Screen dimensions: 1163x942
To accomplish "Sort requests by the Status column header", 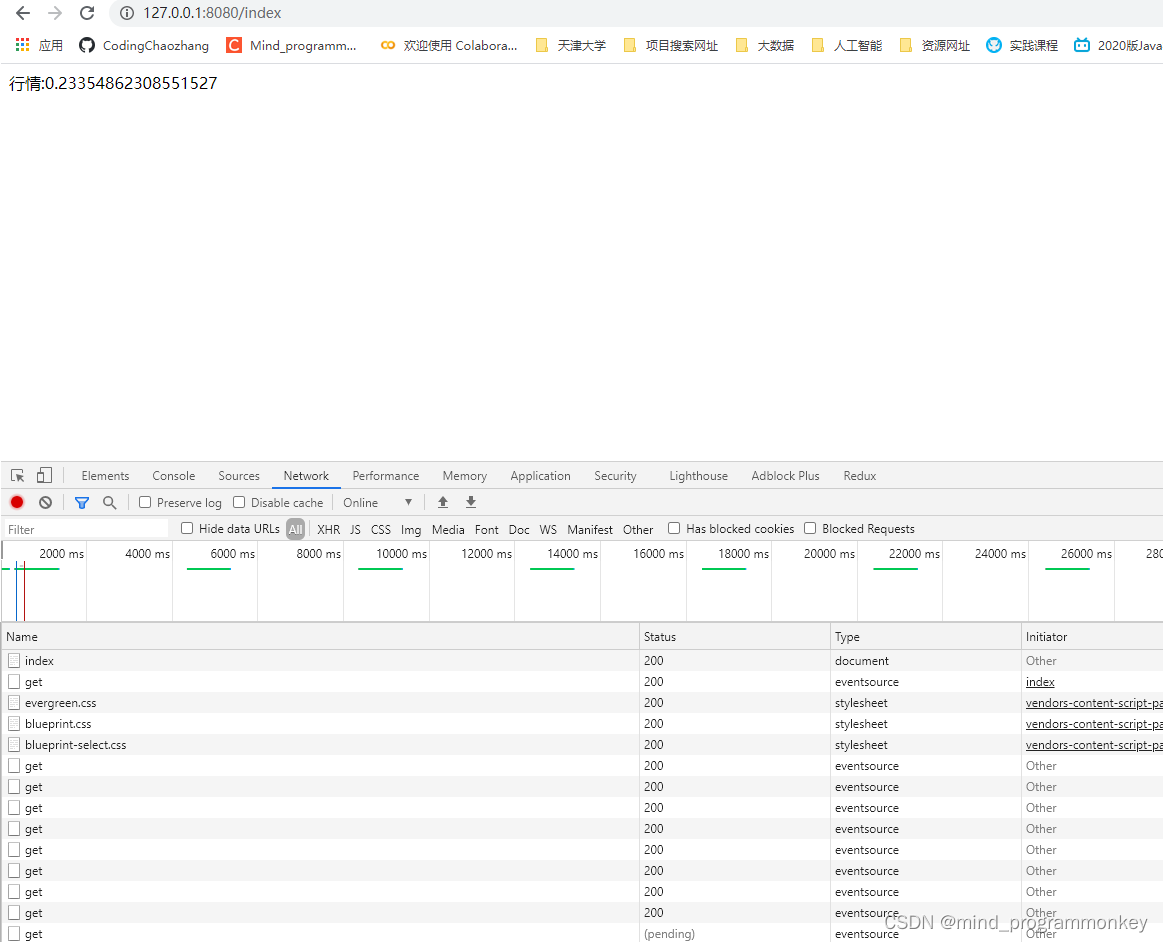I will (734, 636).
